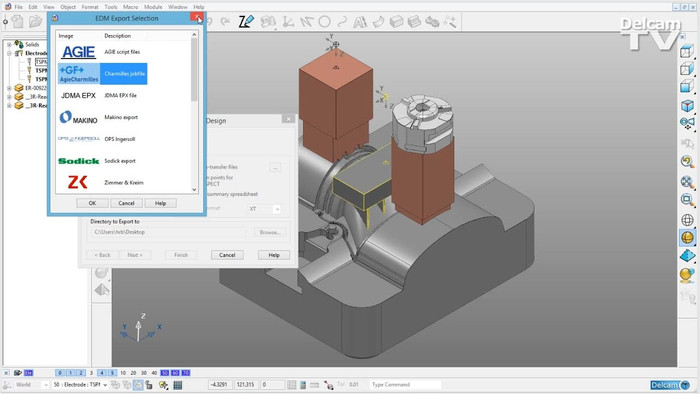This screenshot has width=700, height=394.
Task: Toggle level 10 button
Action: point(123,373)
